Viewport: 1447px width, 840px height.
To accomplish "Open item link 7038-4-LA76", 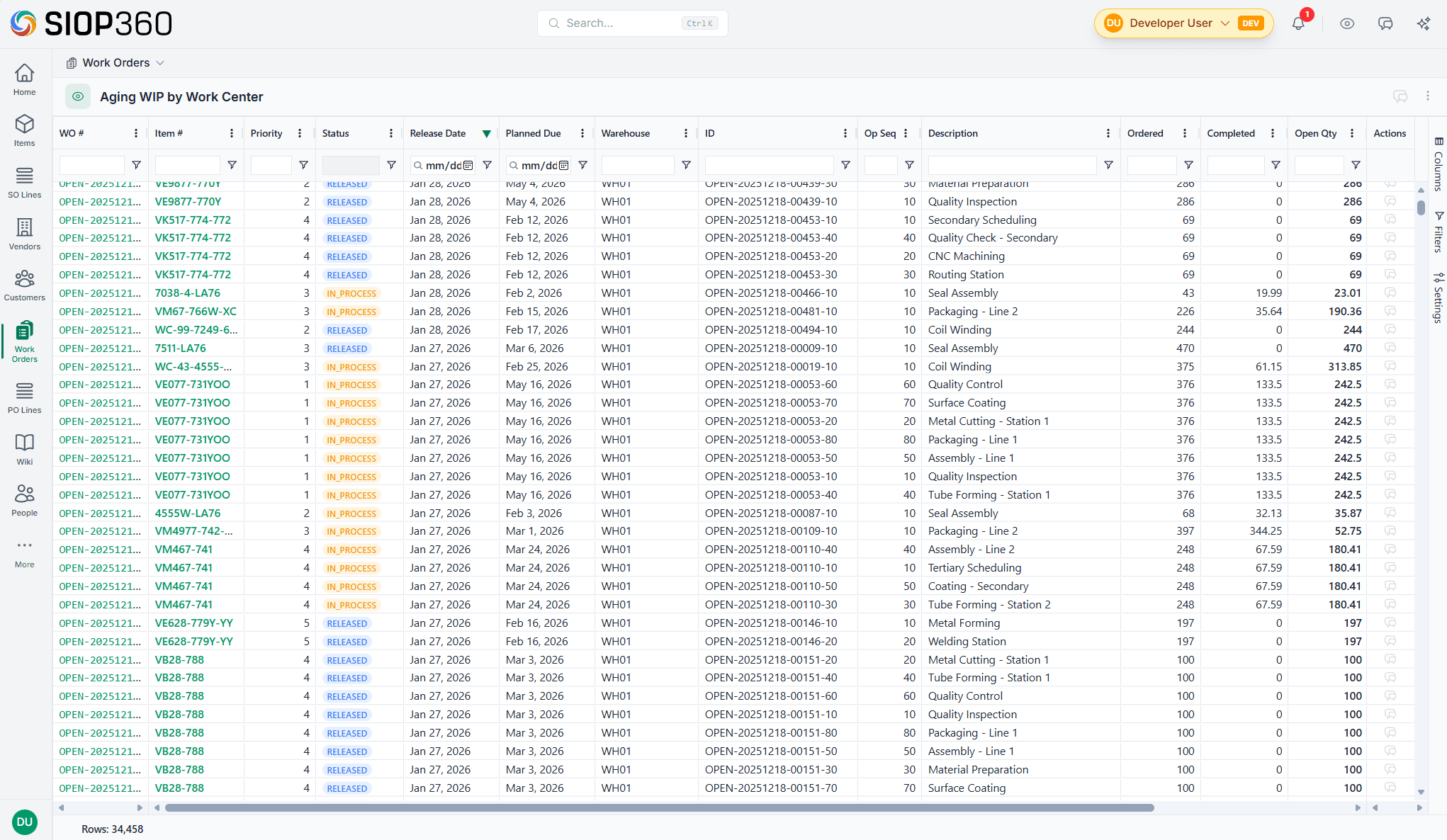I will pyautogui.click(x=187, y=293).
